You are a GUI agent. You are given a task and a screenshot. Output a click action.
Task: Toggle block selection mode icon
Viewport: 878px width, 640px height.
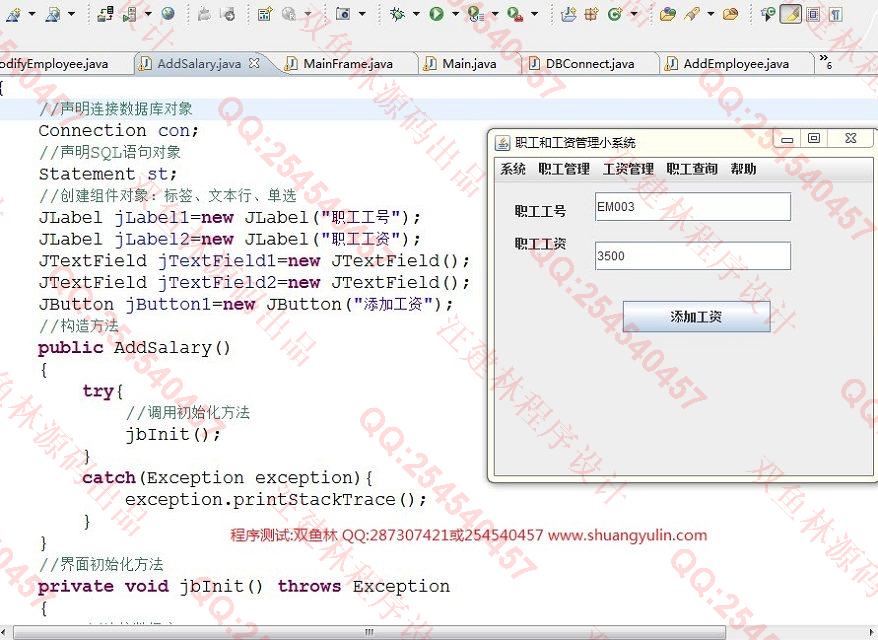pos(814,14)
